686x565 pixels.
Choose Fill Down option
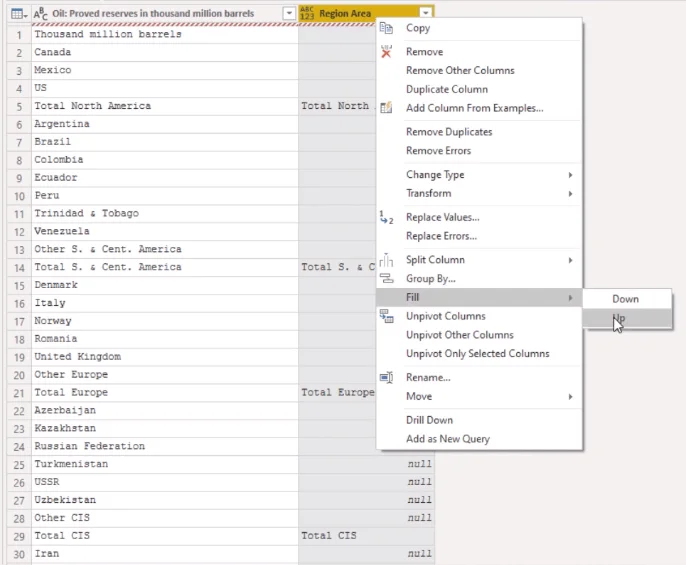coord(627,299)
